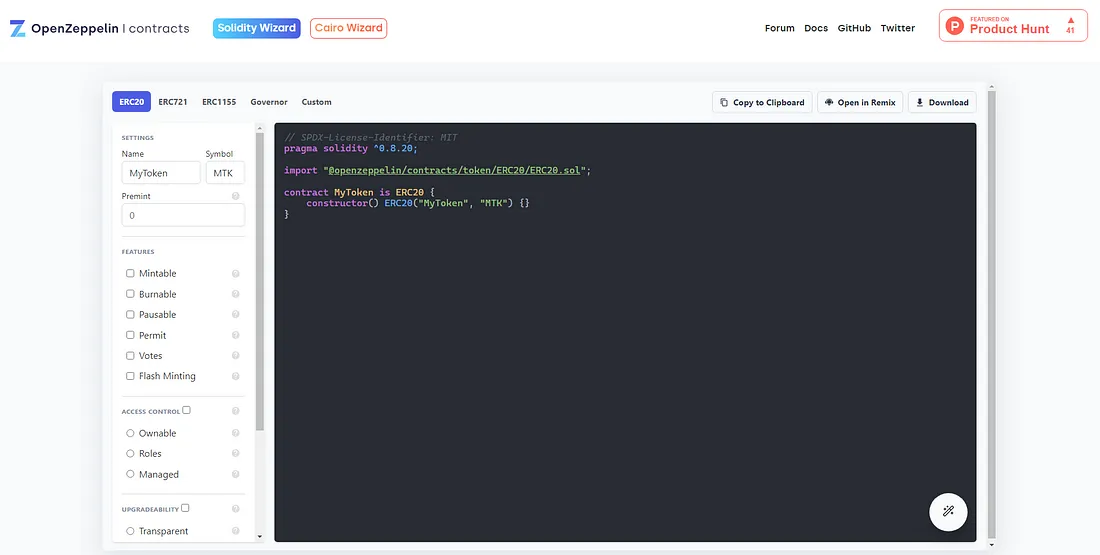
Task: Click the help icon next to Roles
Action: point(236,453)
